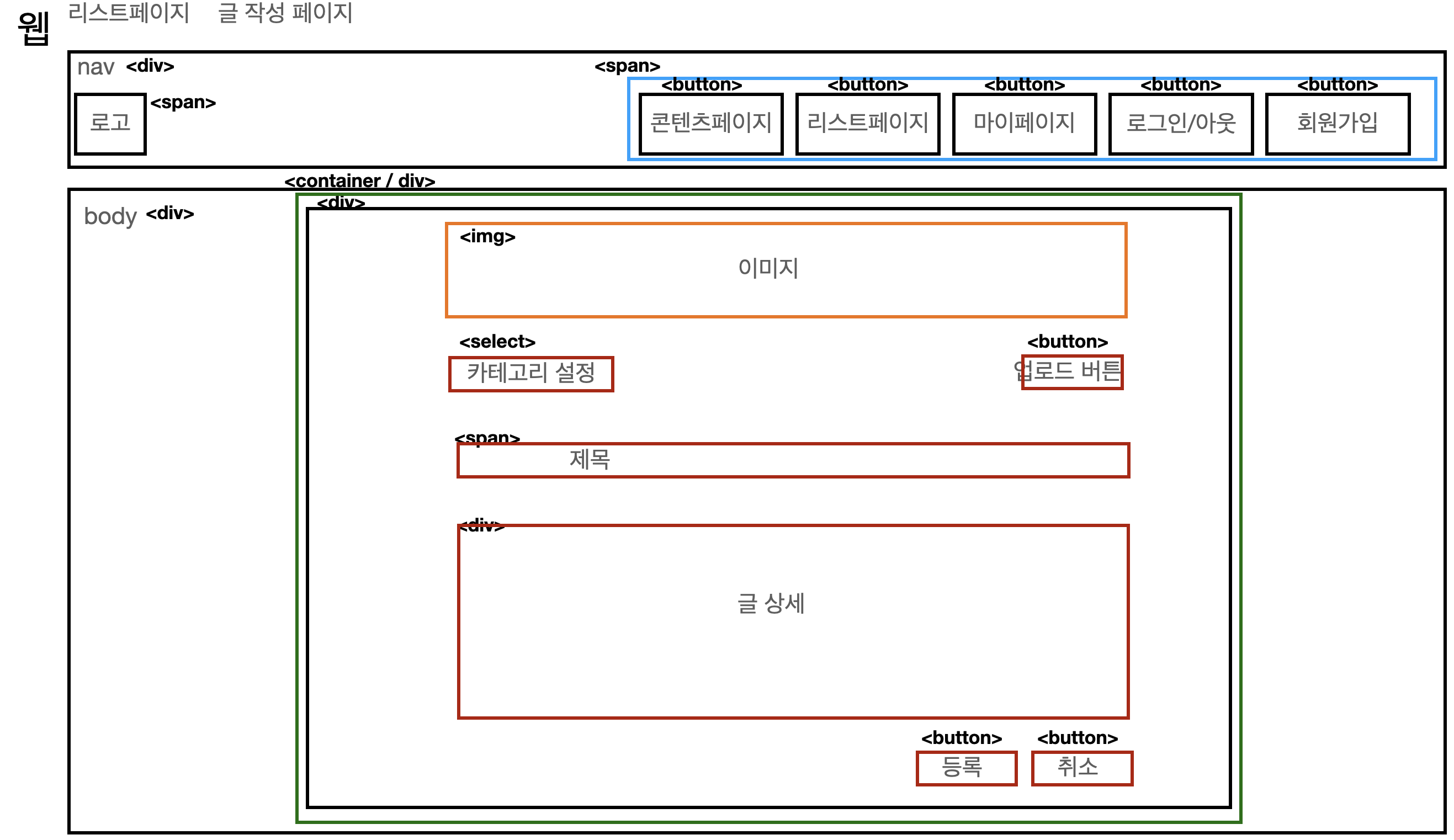Click the <container / div> label

[360, 181]
